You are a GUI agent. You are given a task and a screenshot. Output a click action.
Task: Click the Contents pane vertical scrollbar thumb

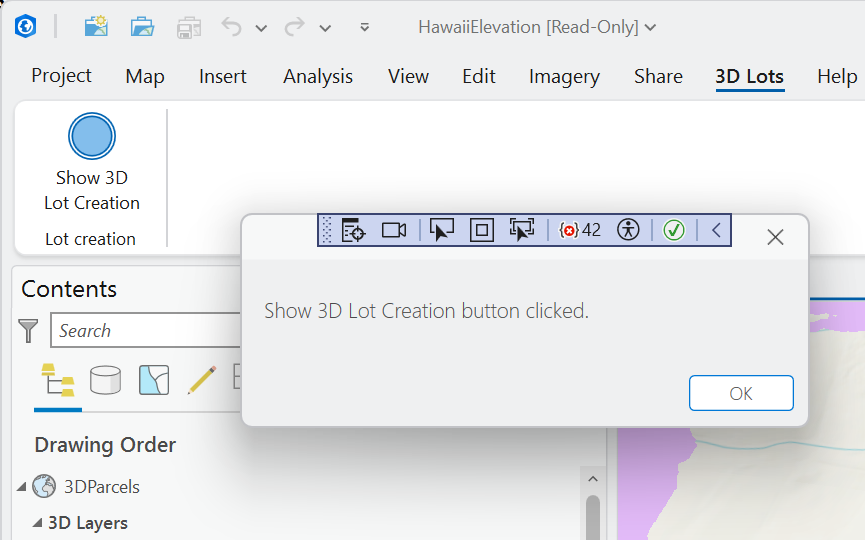coord(593,517)
